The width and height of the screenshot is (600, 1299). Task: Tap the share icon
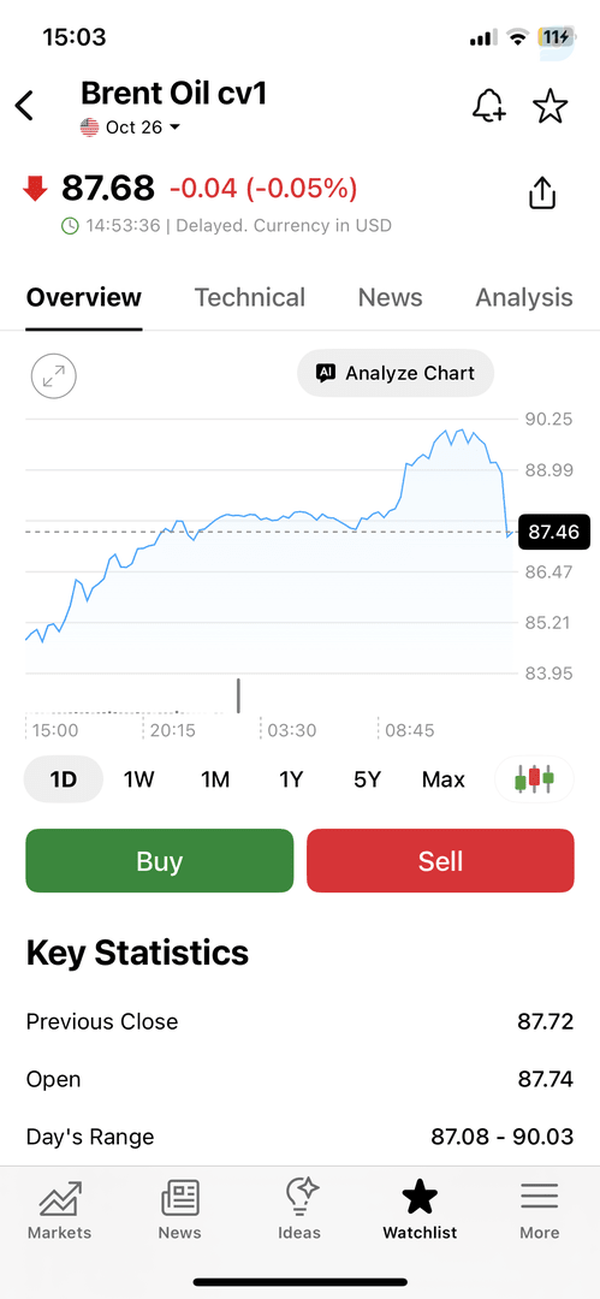pyautogui.click(x=541, y=193)
